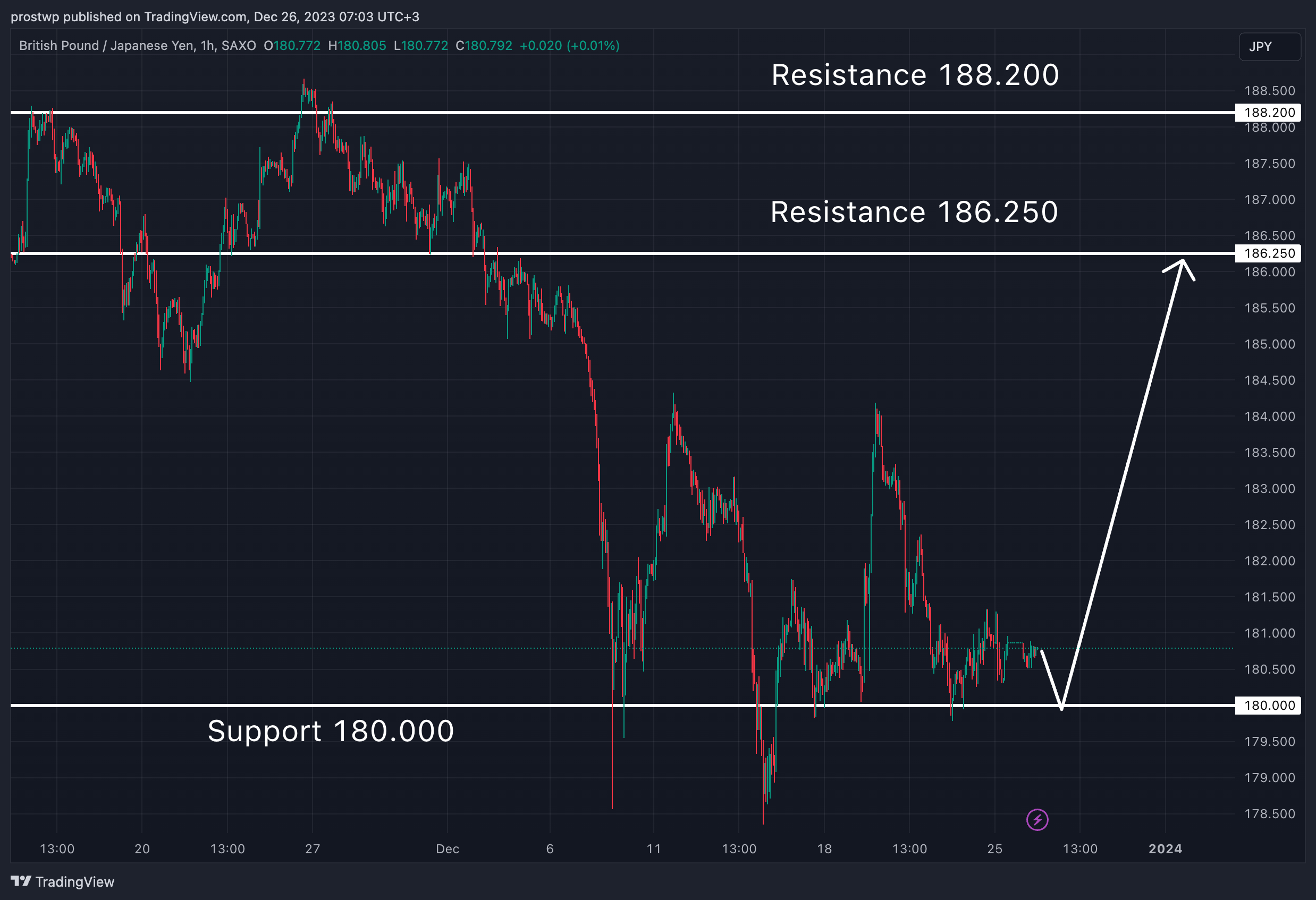Click the 18 date axis label
1316x900 pixels.
tap(824, 849)
